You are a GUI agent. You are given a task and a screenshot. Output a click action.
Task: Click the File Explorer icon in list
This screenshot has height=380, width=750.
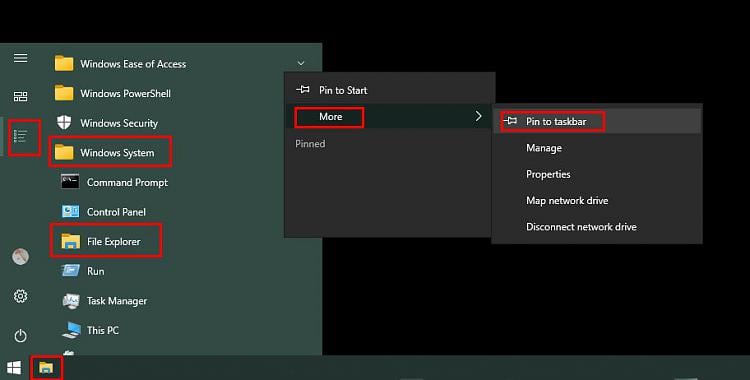pos(70,241)
